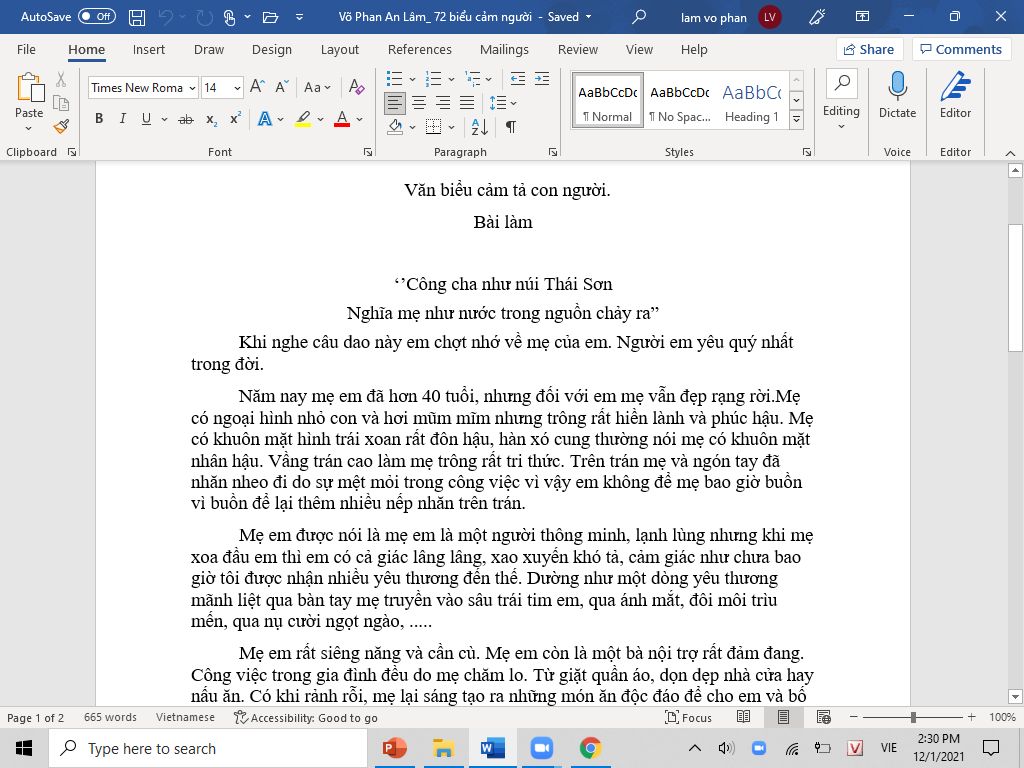Image resolution: width=1024 pixels, height=768 pixels.
Task: Select Center alignment
Action: click(x=419, y=103)
